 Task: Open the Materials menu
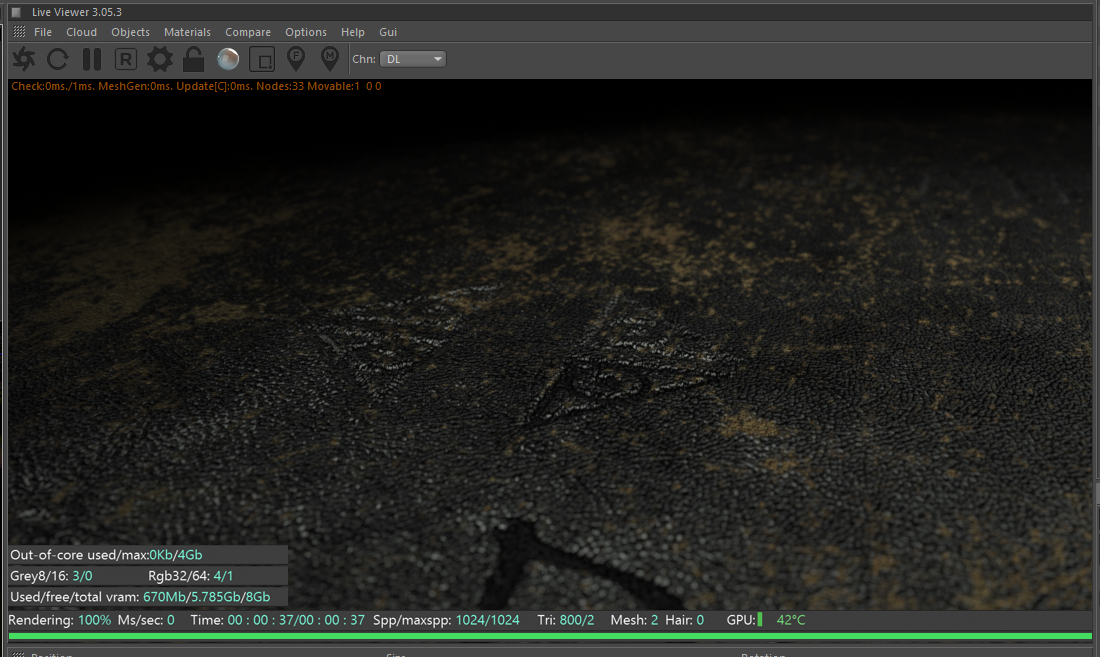(x=187, y=32)
